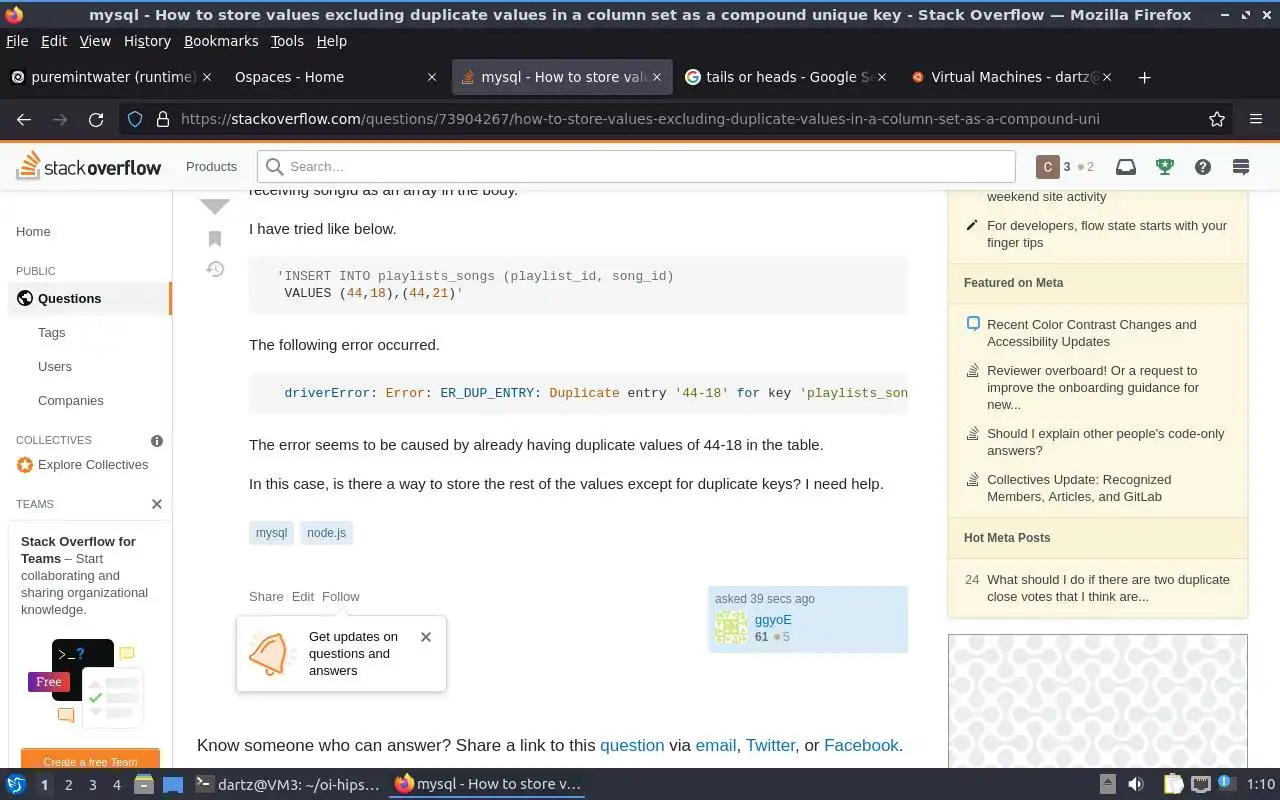The image size is (1280, 800).
Task: Switch to workspace 3 in the taskbar
Action: [93, 785]
